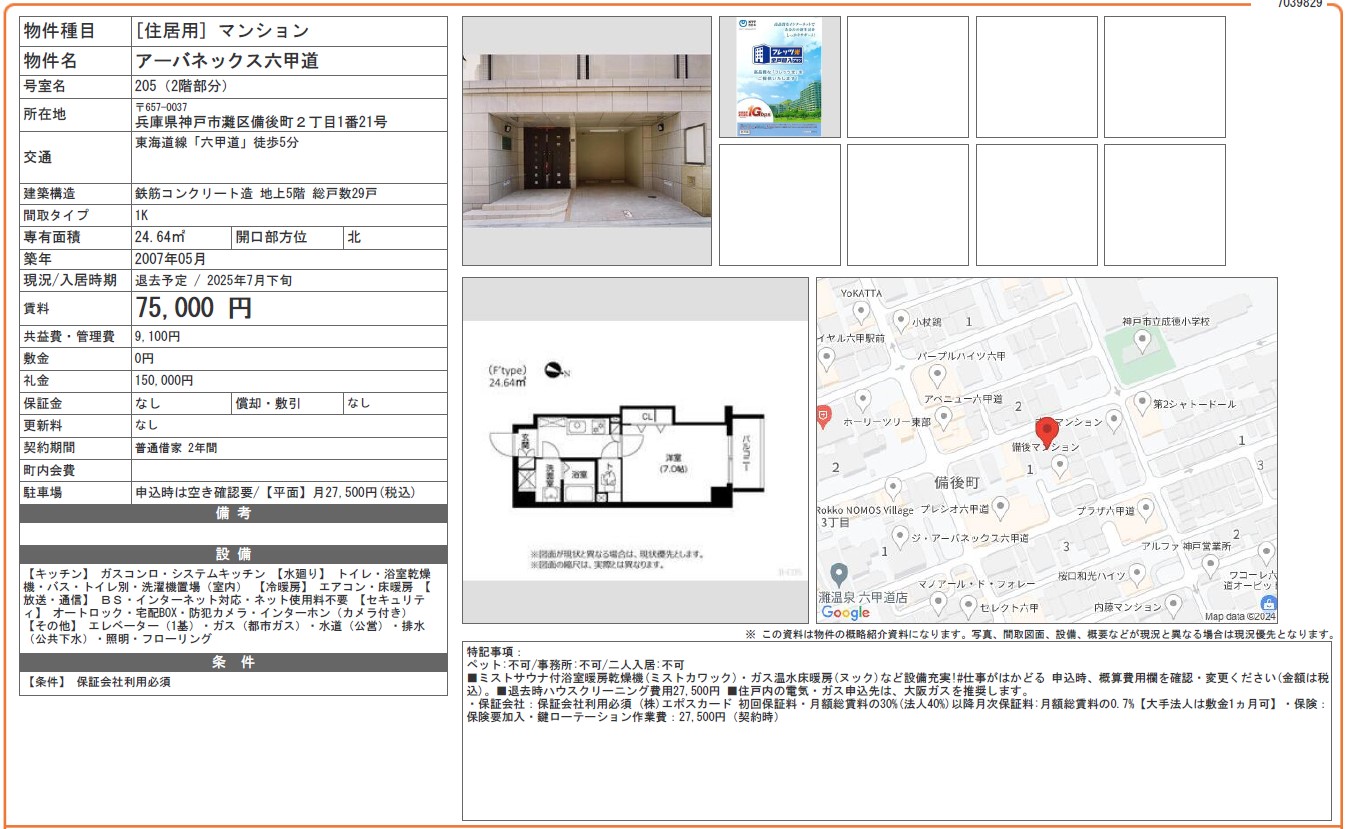1345x829 pixels.
Task: Select the layout type 1K value
Action: pyautogui.click(x=142, y=215)
